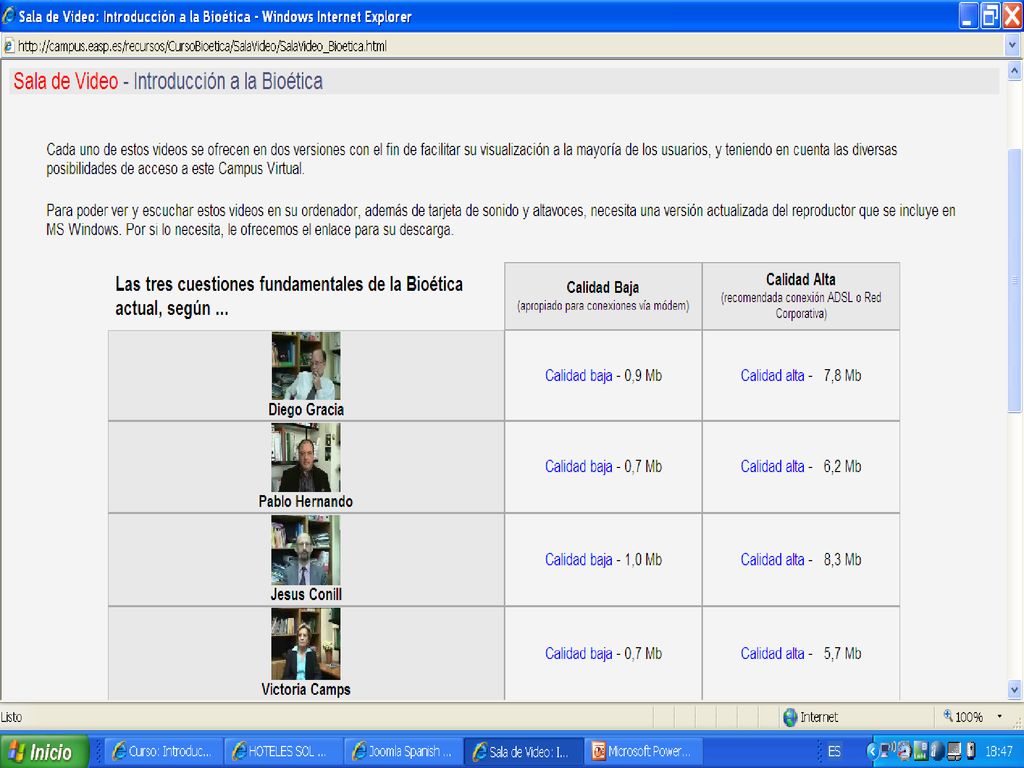
Task: Restore down the Internet Explorer window
Action: (991, 16)
